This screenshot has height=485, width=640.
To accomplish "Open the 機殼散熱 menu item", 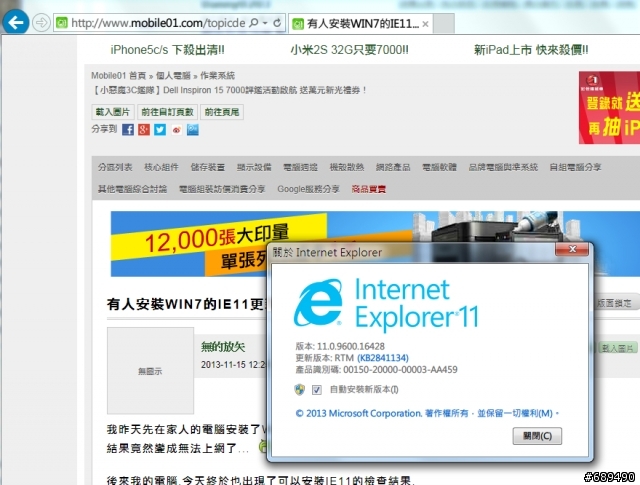I will [x=347, y=167].
